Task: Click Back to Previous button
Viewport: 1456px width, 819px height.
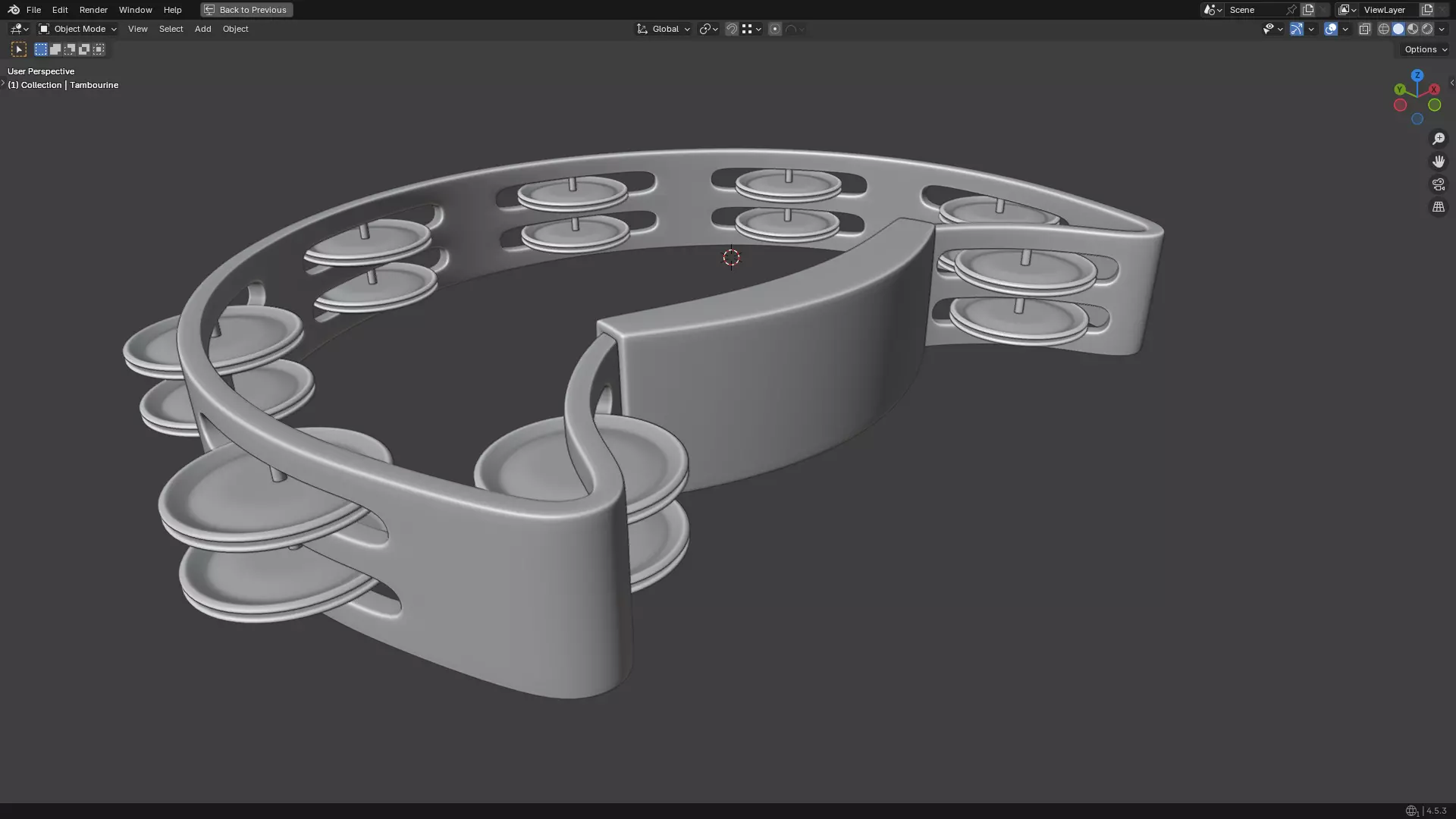Action: [246, 10]
